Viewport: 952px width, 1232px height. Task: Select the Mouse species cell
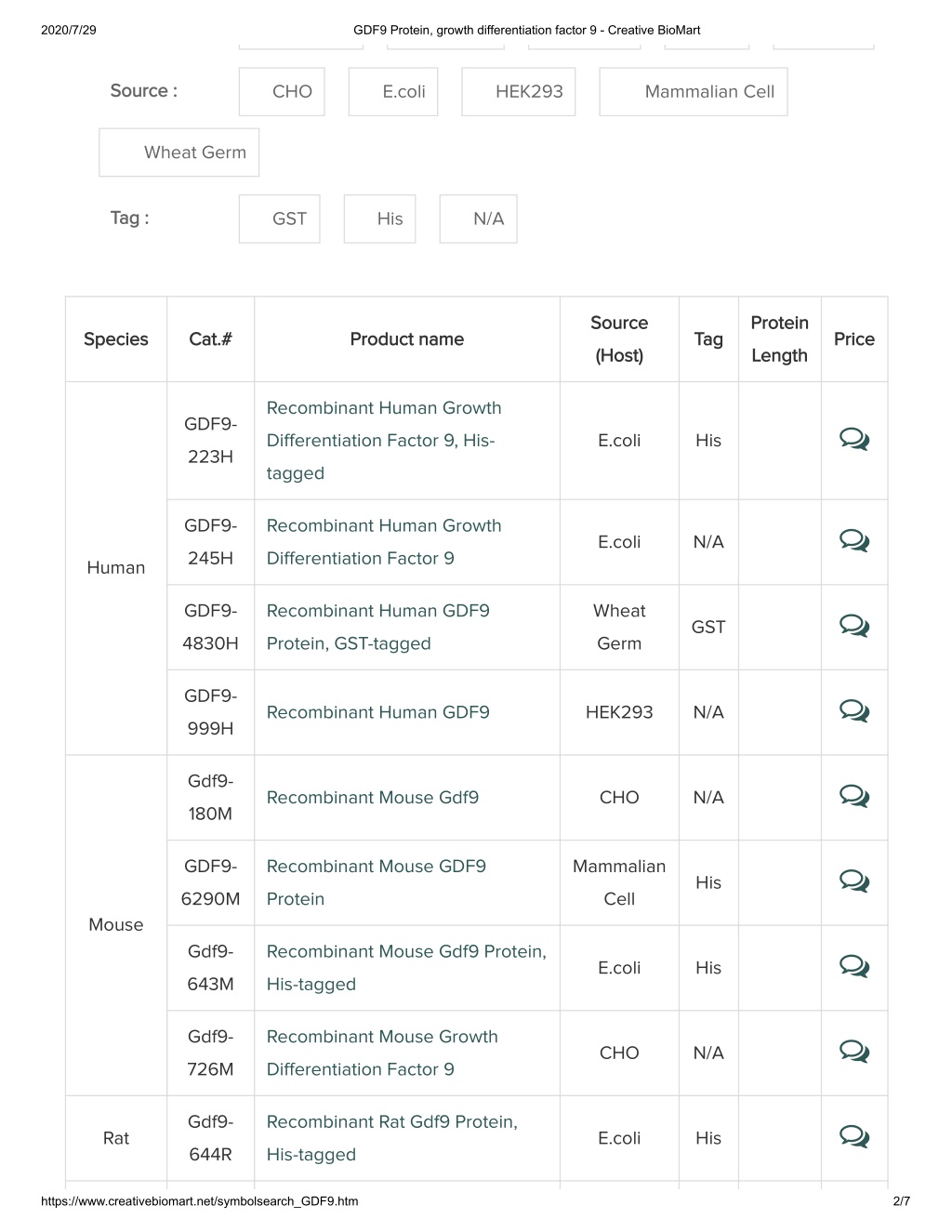[116, 925]
